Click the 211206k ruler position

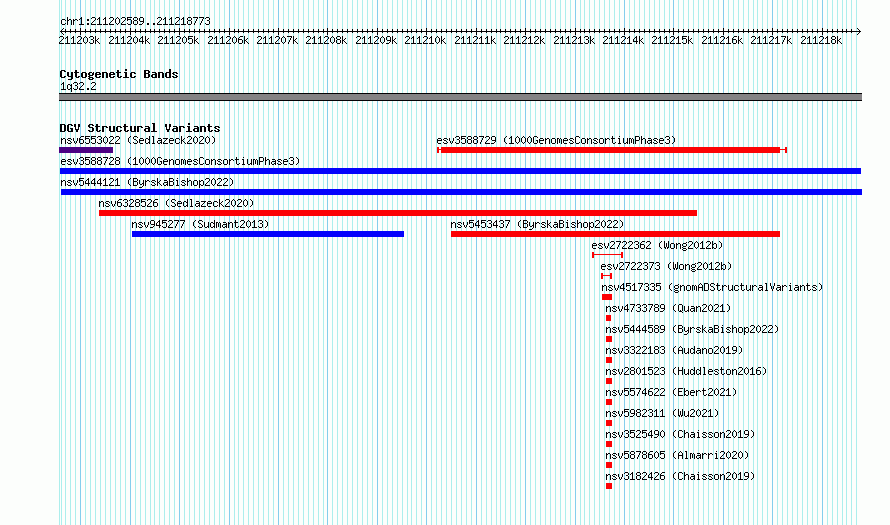(x=228, y=40)
